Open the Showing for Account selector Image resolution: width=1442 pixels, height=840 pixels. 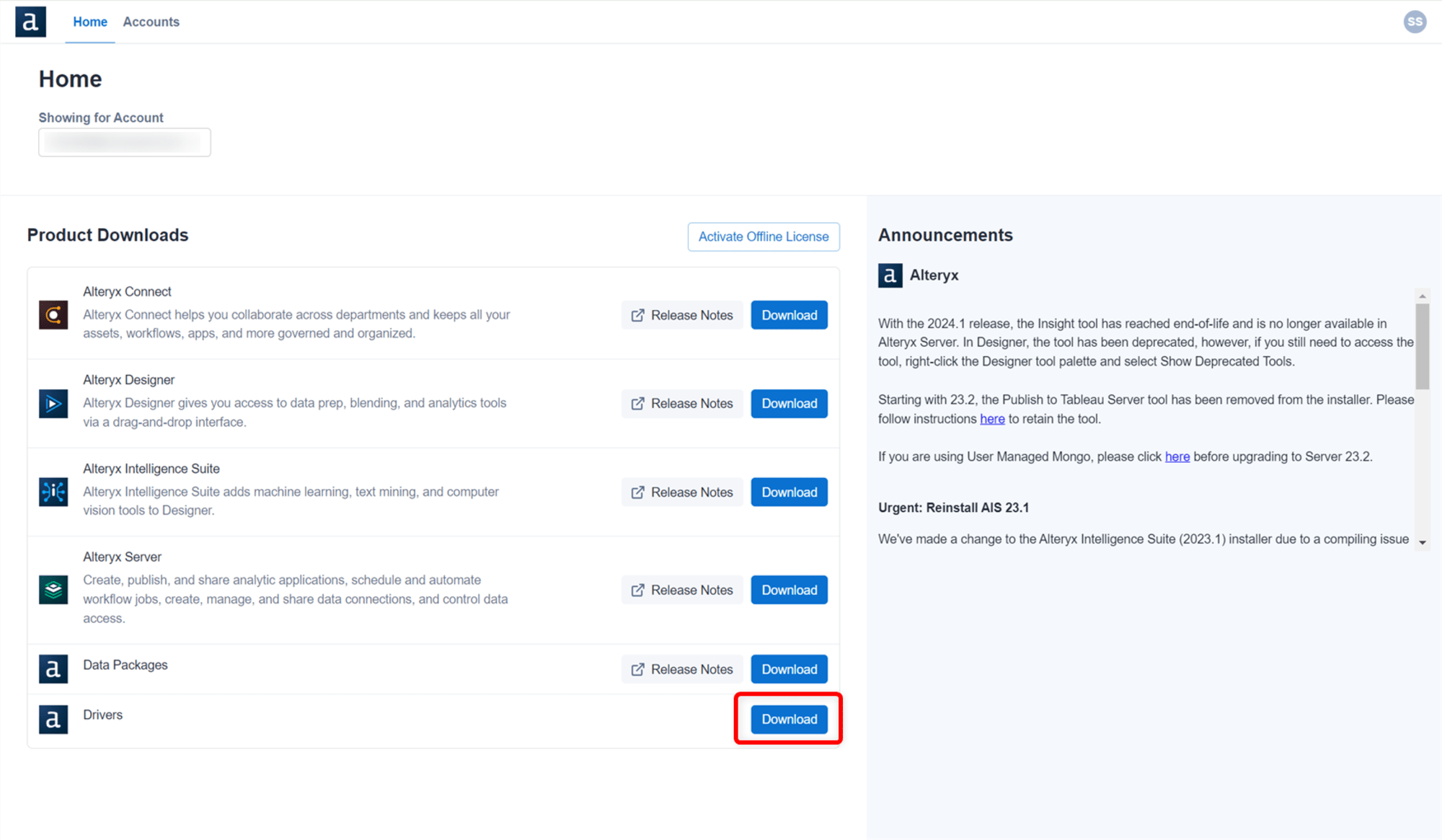(125, 142)
